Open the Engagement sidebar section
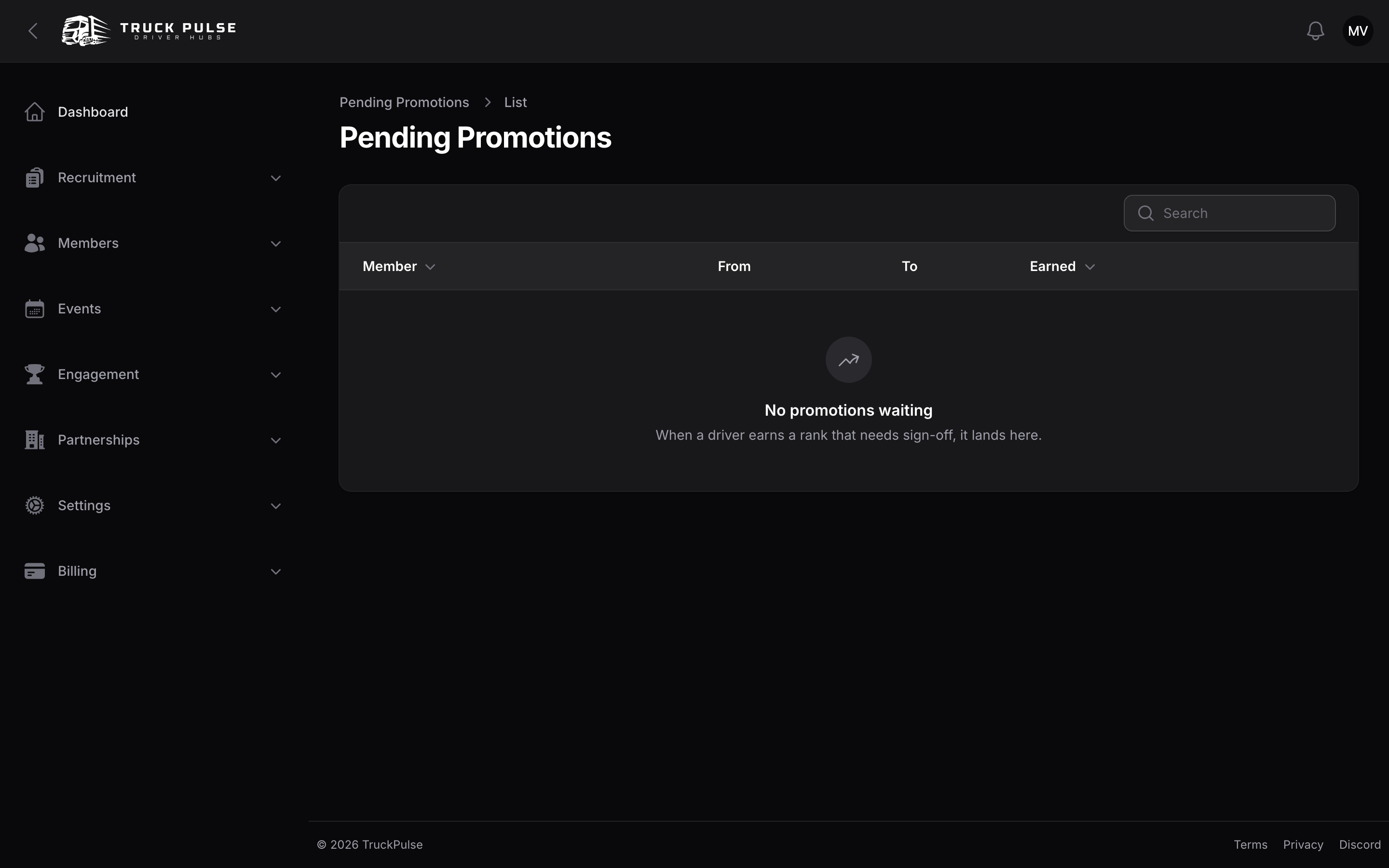This screenshot has height=868, width=1389. tap(154, 374)
